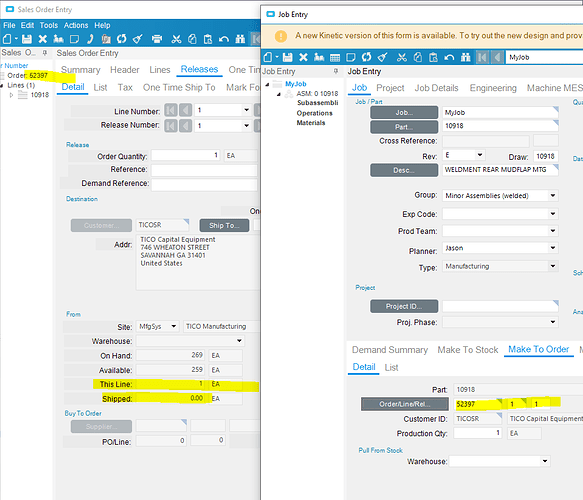This screenshot has width=583, height=500.
Task: Select the Make To Stock tab
Action: pyautogui.click(x=468, y=350)
